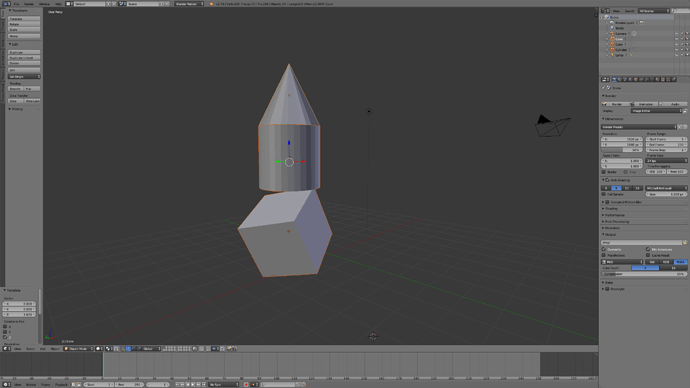Toggle the Cache Result checkbox
The height and width of the screenshot is (388, 690).
(x=648, y=255)
